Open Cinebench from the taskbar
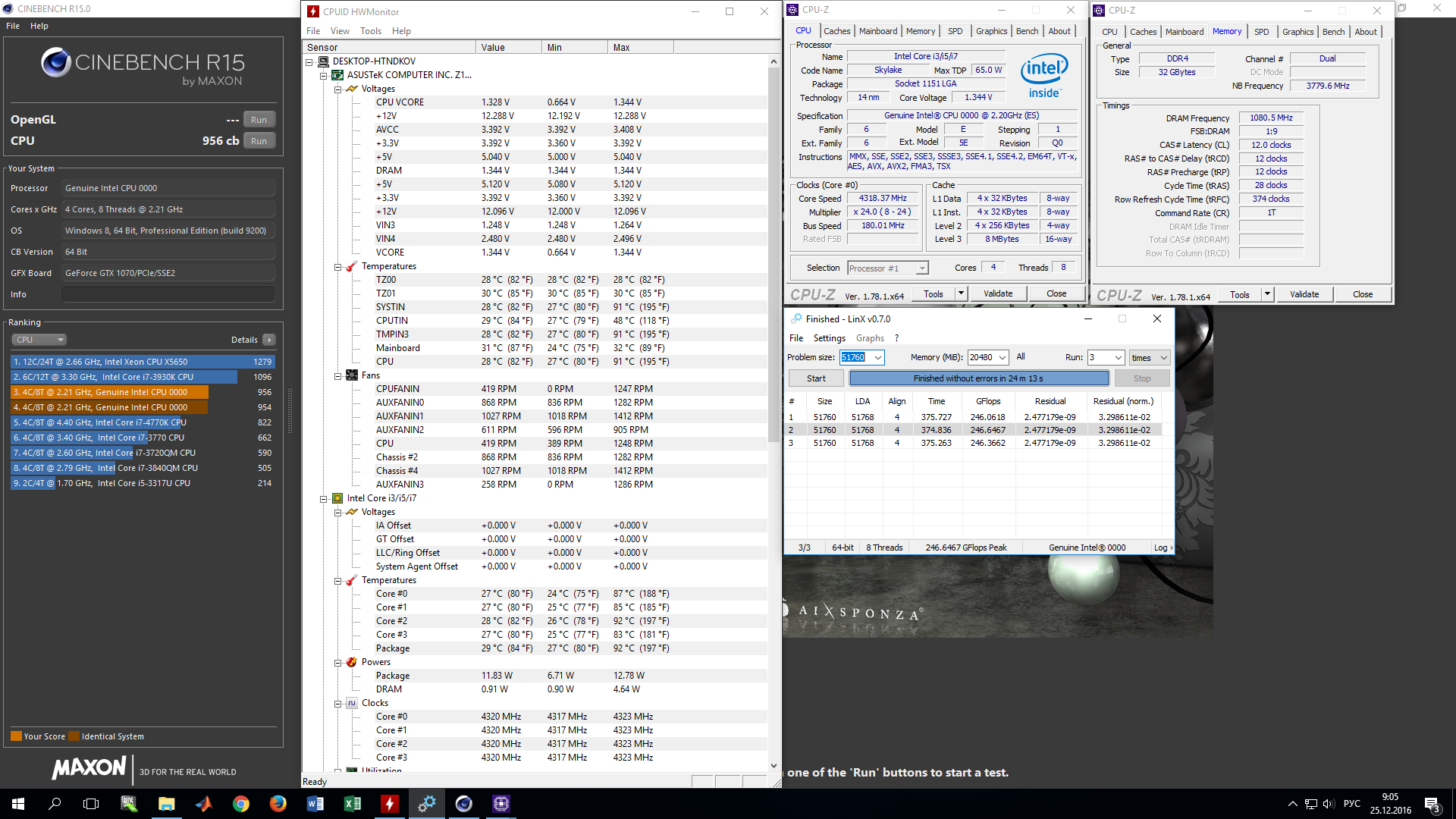Screen dimensions: 1456x819 463,804
